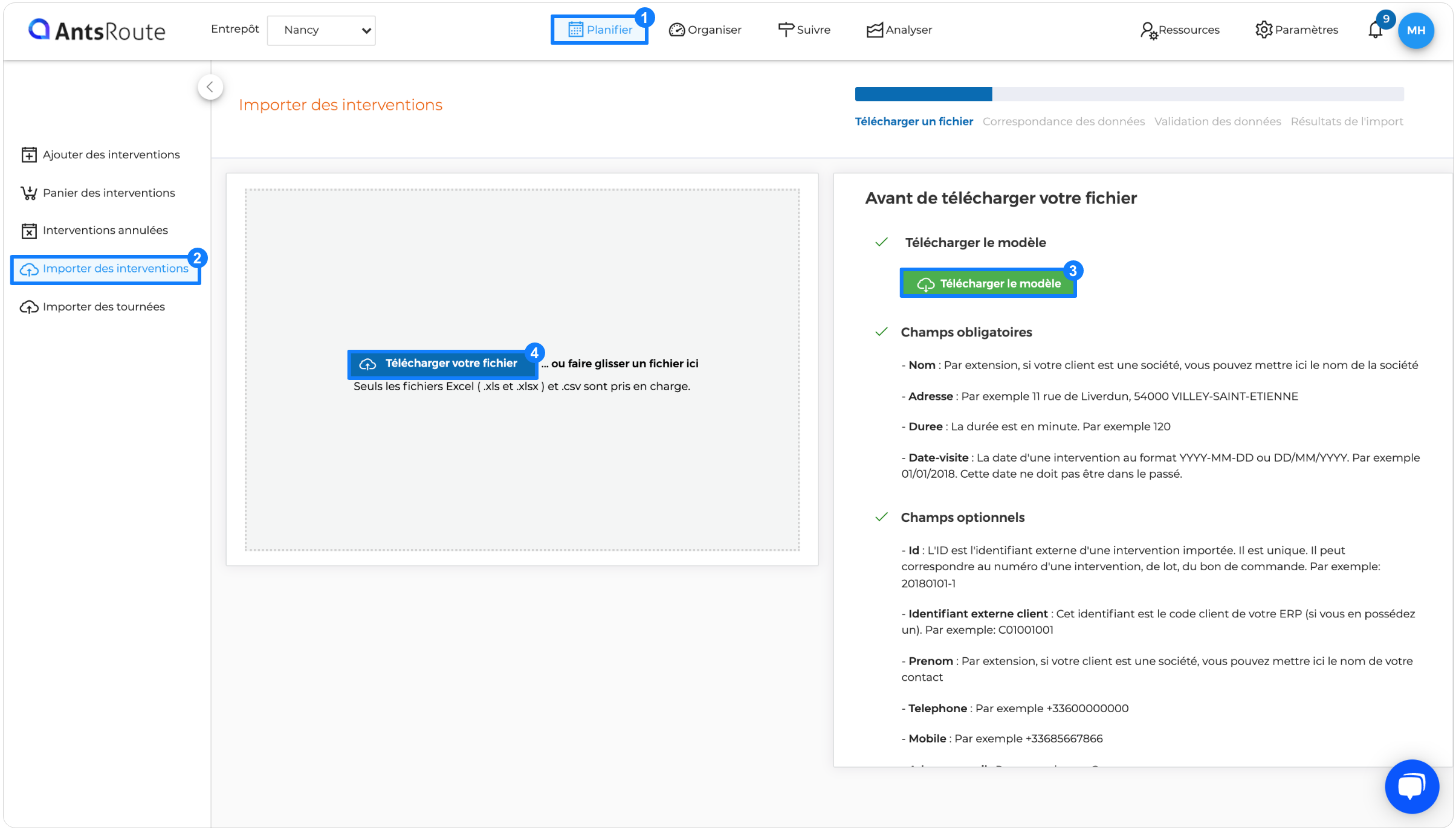Click the Prenom field description
Viewport: 1456px width, 830px height.
1157,669
